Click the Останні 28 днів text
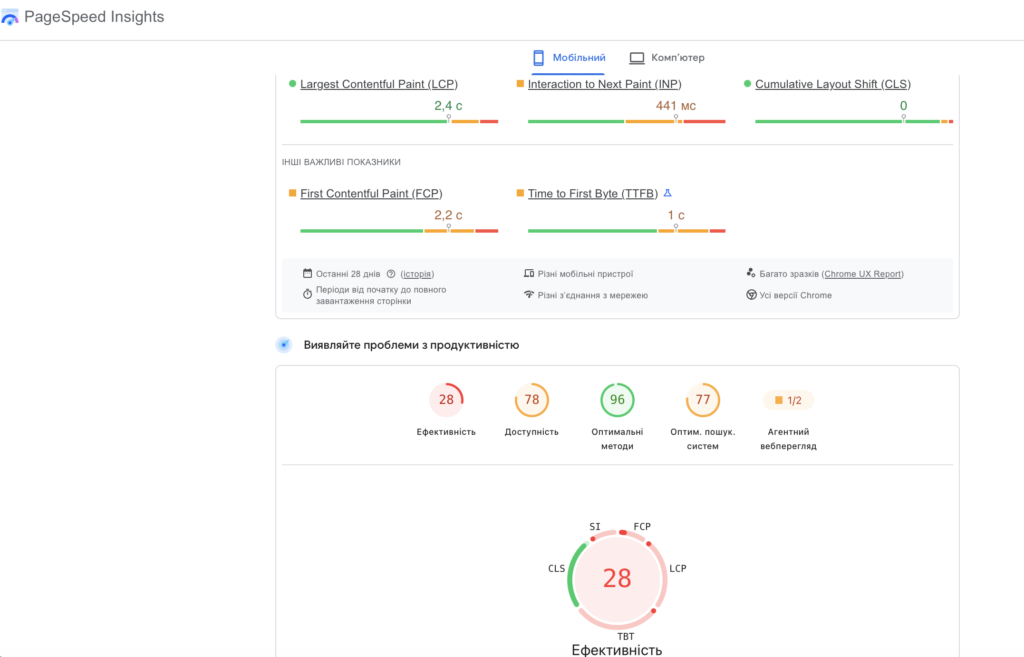The height and width of the screenshot is (657, 1024). [348, 274]
